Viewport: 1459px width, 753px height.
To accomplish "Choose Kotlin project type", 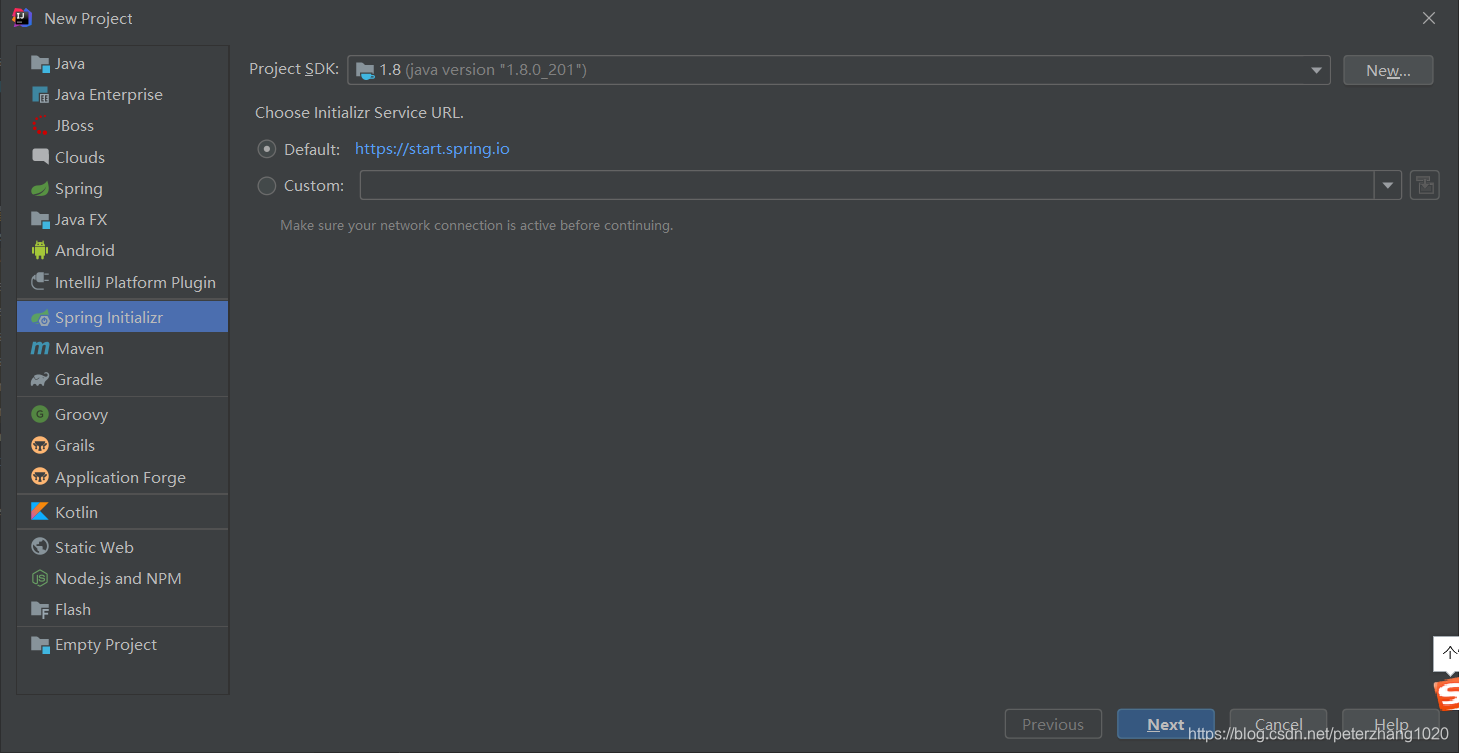I will [122, 512].
